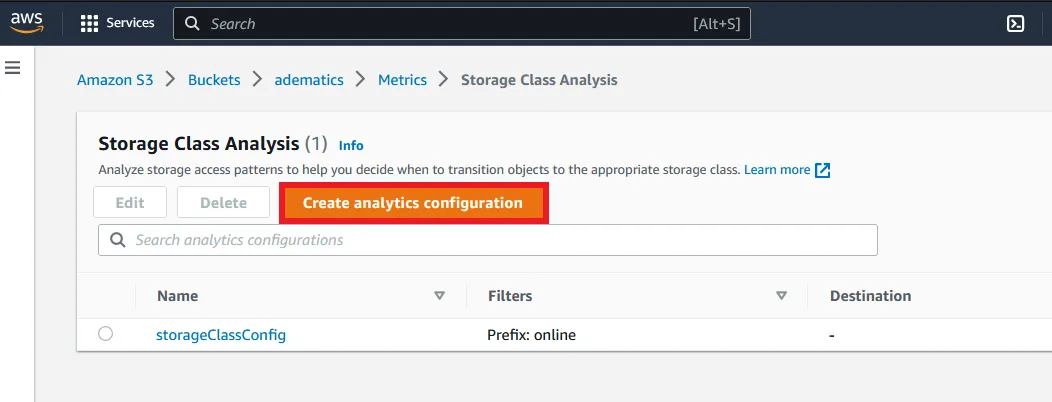The image size is (1052, 402).
Task: Click the magnifier in analytics configurations search
Action: [117, 240]
